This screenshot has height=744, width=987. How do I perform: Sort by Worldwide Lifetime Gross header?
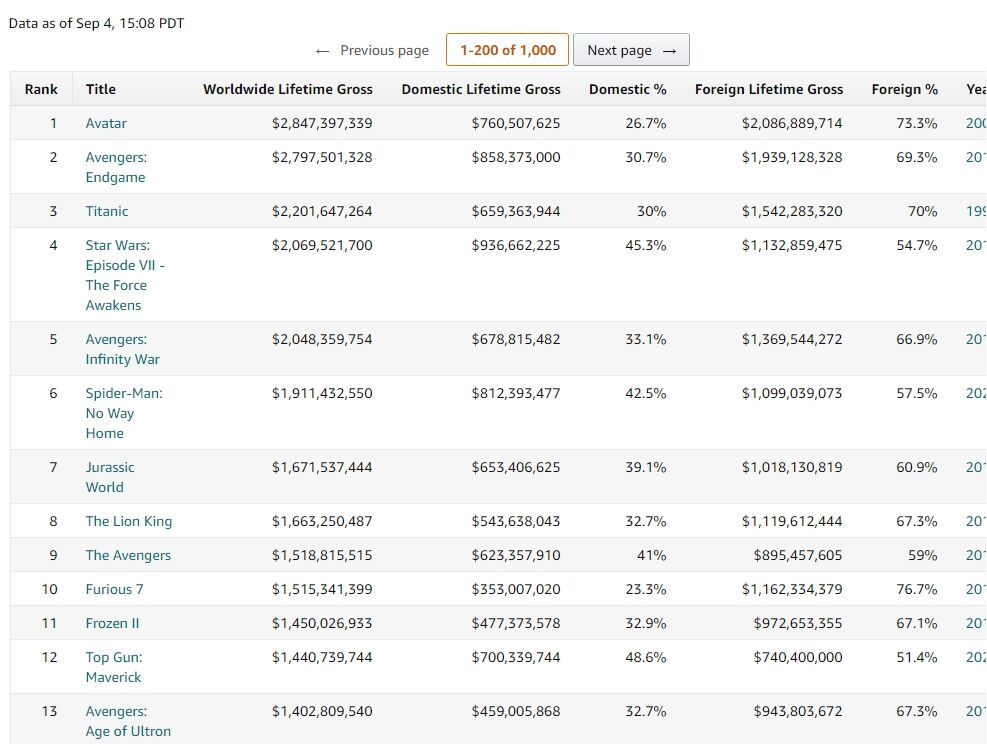[x=288, y=89]
